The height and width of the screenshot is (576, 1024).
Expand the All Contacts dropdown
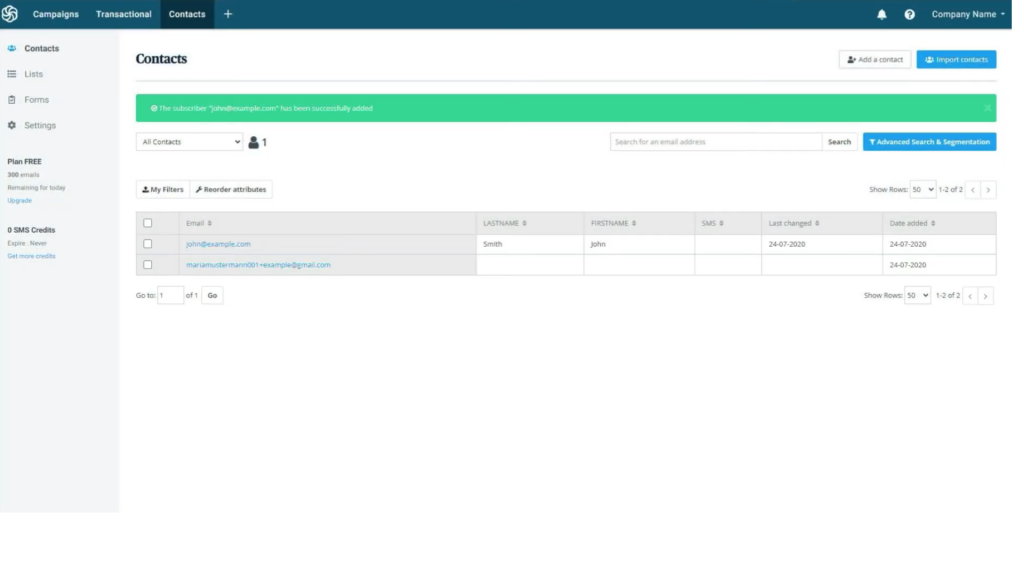coord(189,142)
